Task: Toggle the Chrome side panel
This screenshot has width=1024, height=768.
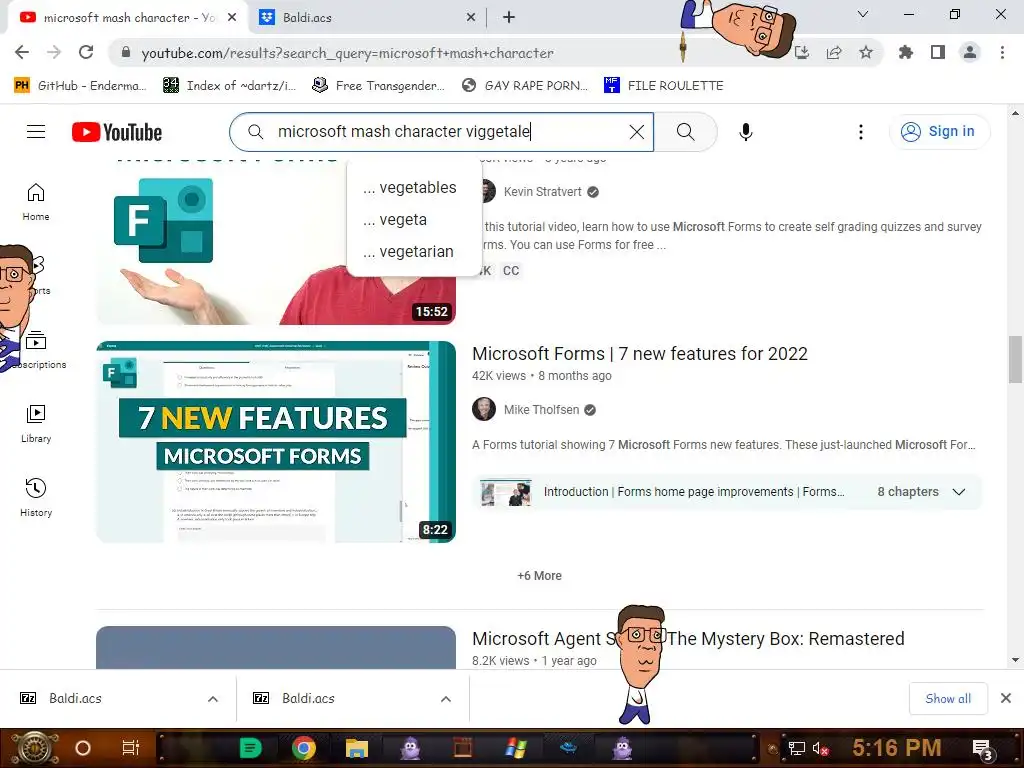Action: [938, 52]
